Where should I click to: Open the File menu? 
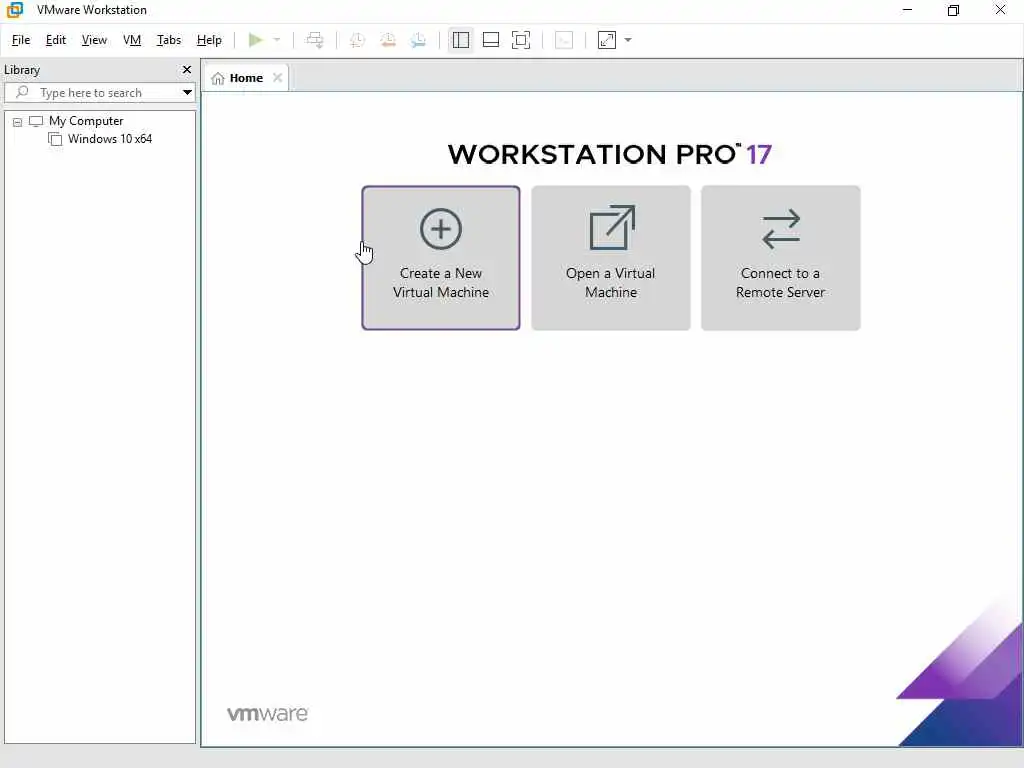click(x=21, y=40)
